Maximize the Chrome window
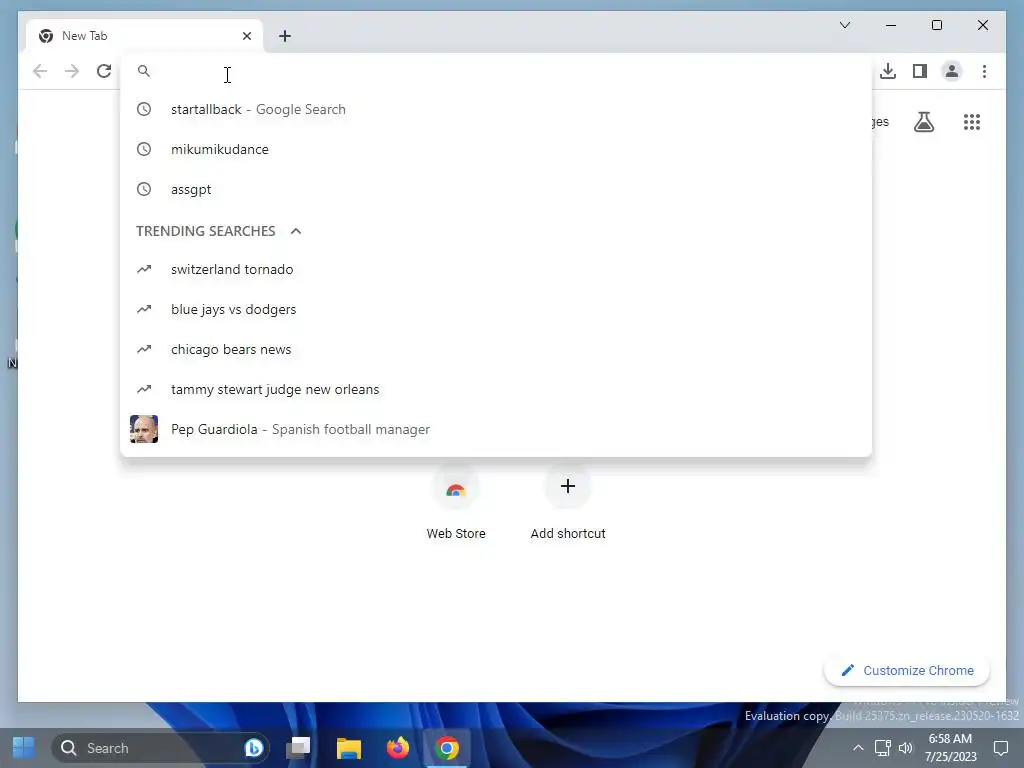Image resolution: width=1024 pixels, height=768 pixels. coord(936,25)
